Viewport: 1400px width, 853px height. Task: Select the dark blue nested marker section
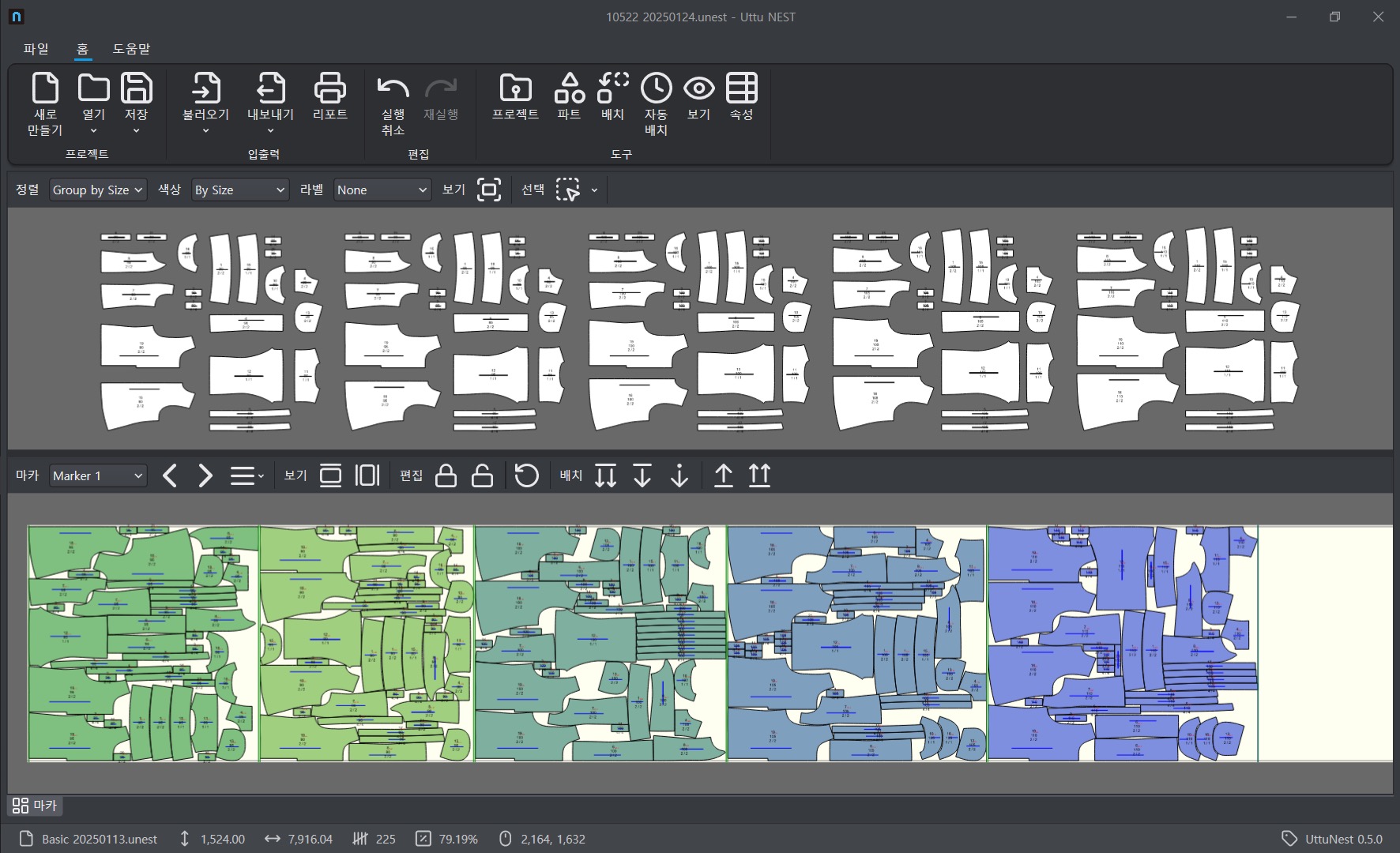pos(1122,644)
